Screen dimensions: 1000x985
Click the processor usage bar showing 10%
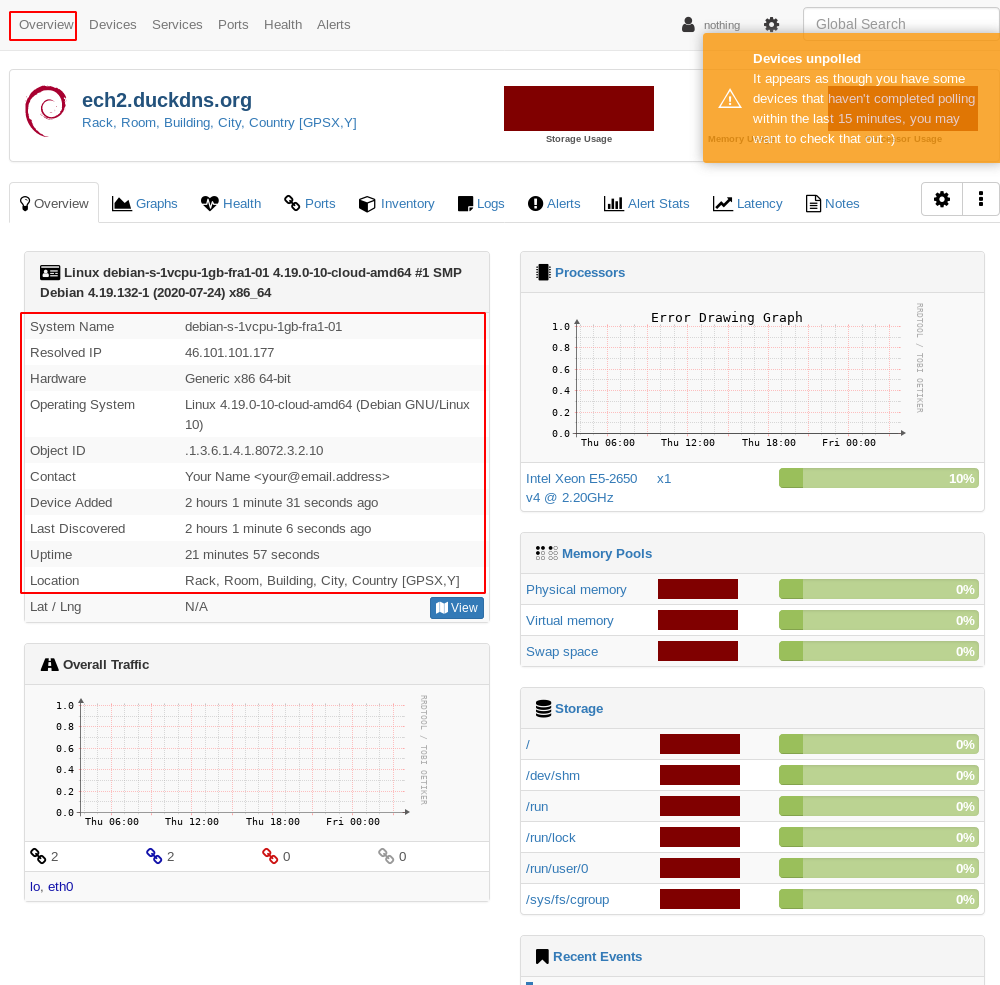coord(878,478)
